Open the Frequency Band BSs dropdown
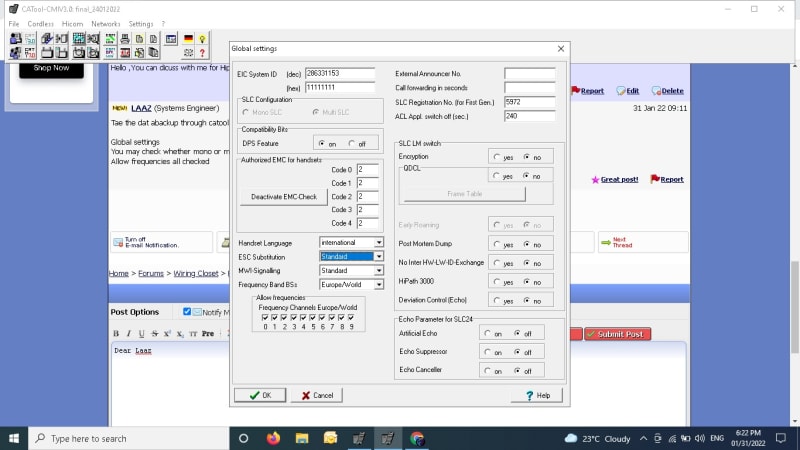 pyautogui.click(x=379, y=285)
